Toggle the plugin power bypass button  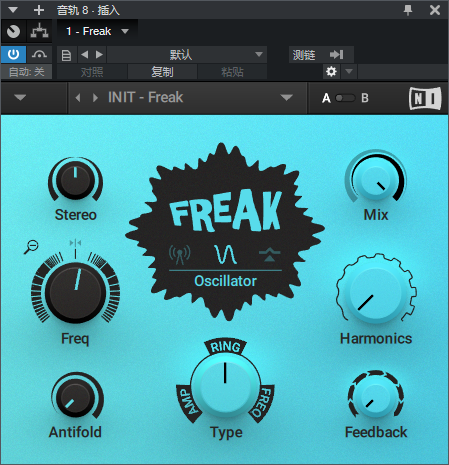click(13, 54)
